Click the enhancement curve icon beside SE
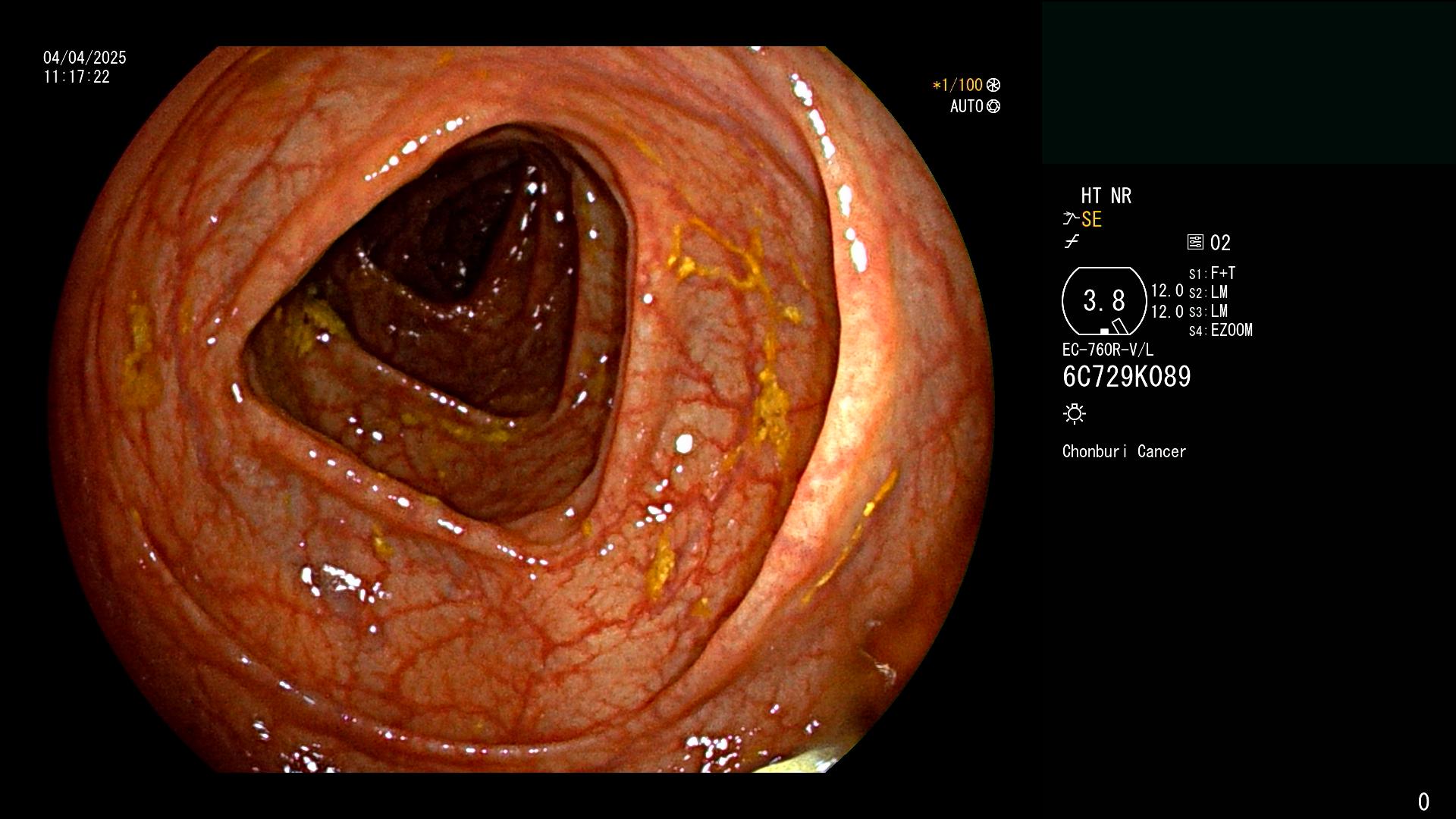 (x=1071, y=219)
